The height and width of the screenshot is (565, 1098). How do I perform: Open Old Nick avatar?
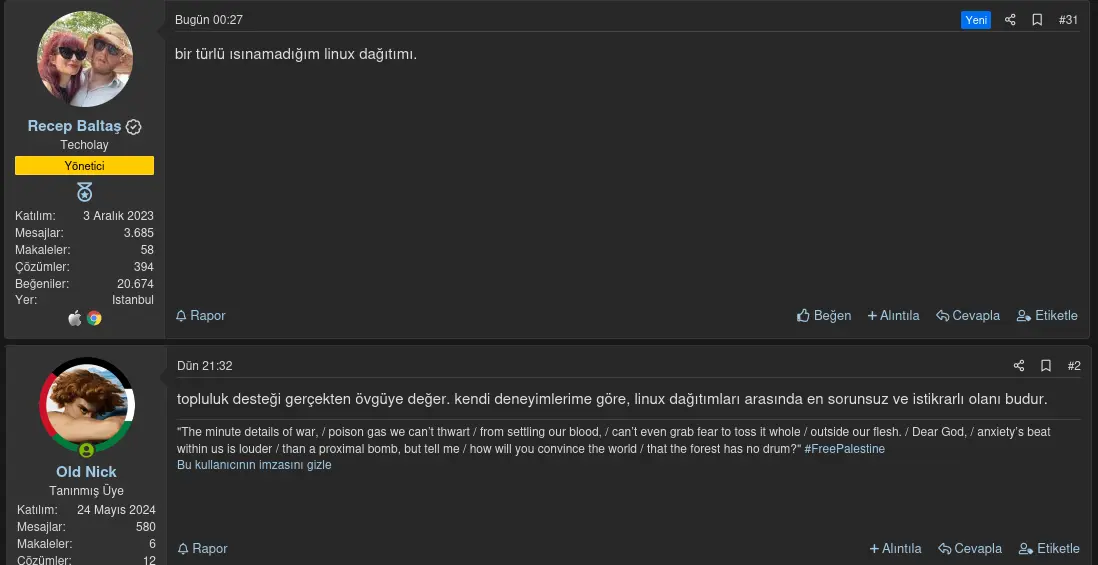pyautogui.click(x=87, y=405)
